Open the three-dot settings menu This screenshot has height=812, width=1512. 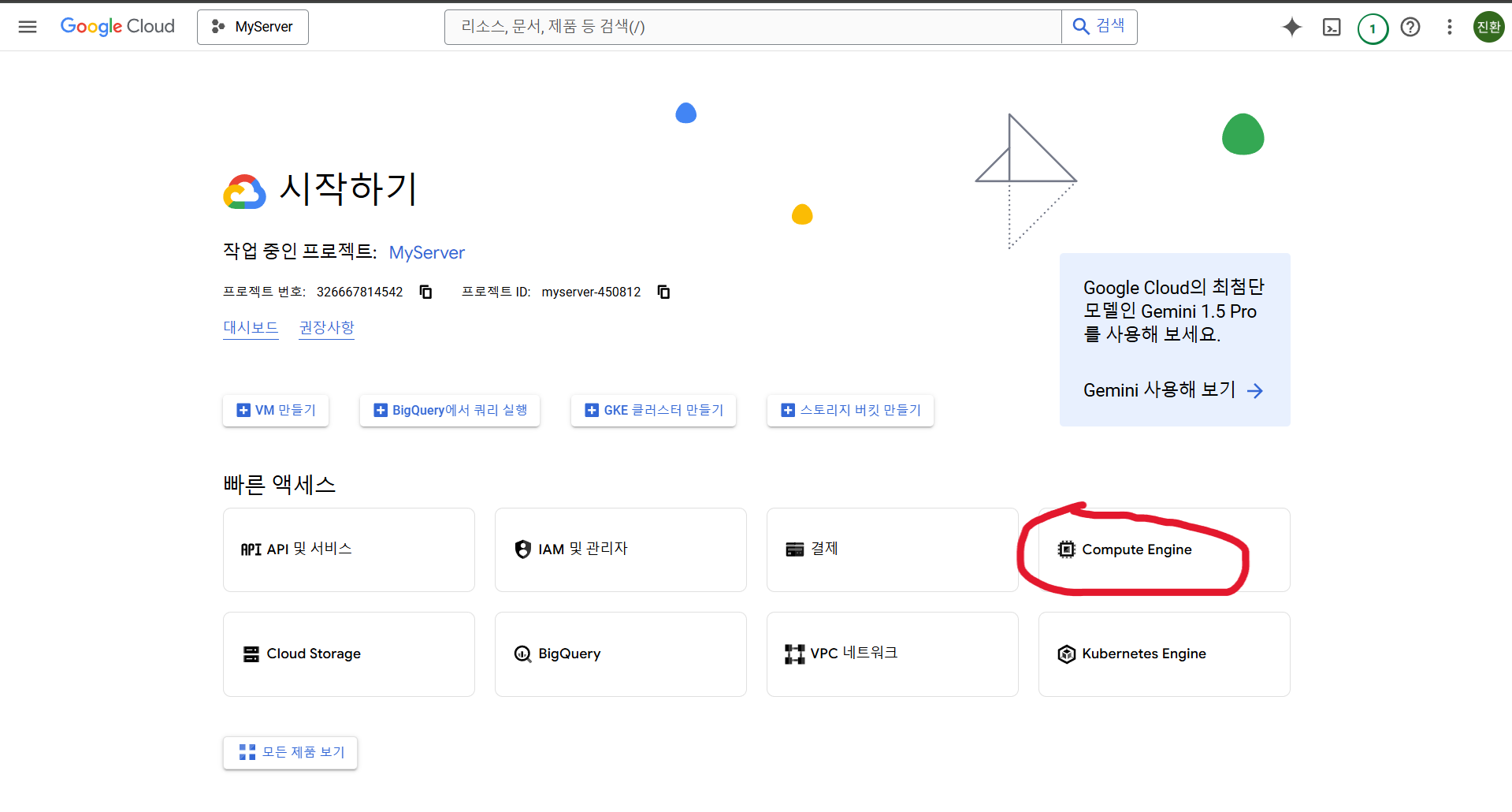[x=1448, y=28]
